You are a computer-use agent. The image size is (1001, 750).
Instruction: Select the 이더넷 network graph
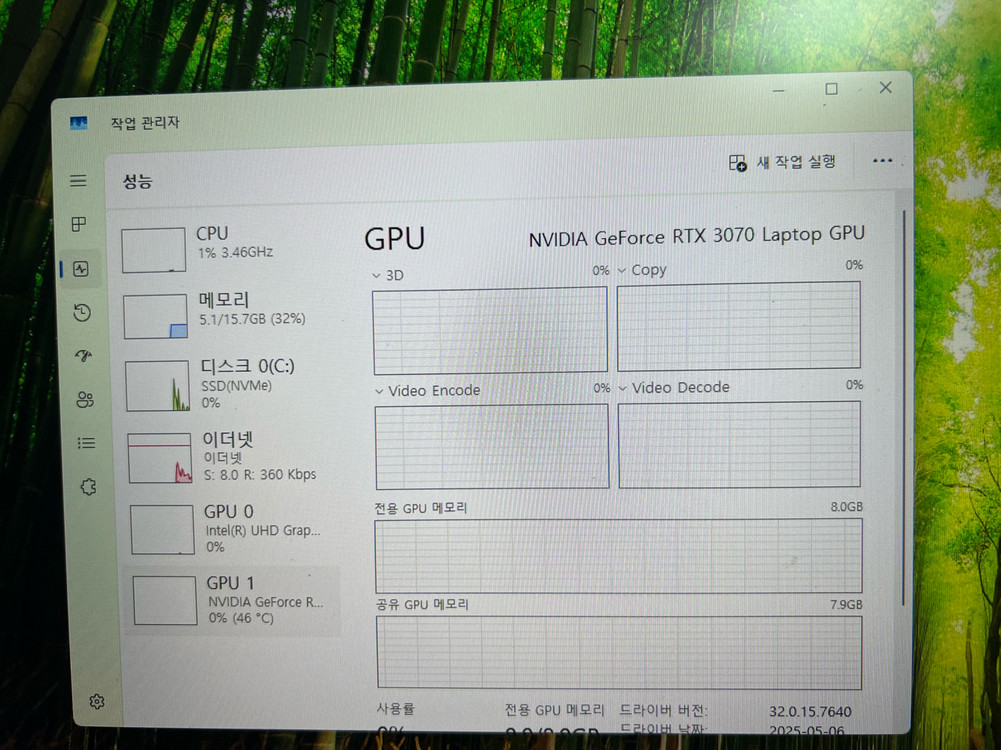coord(225,455)
